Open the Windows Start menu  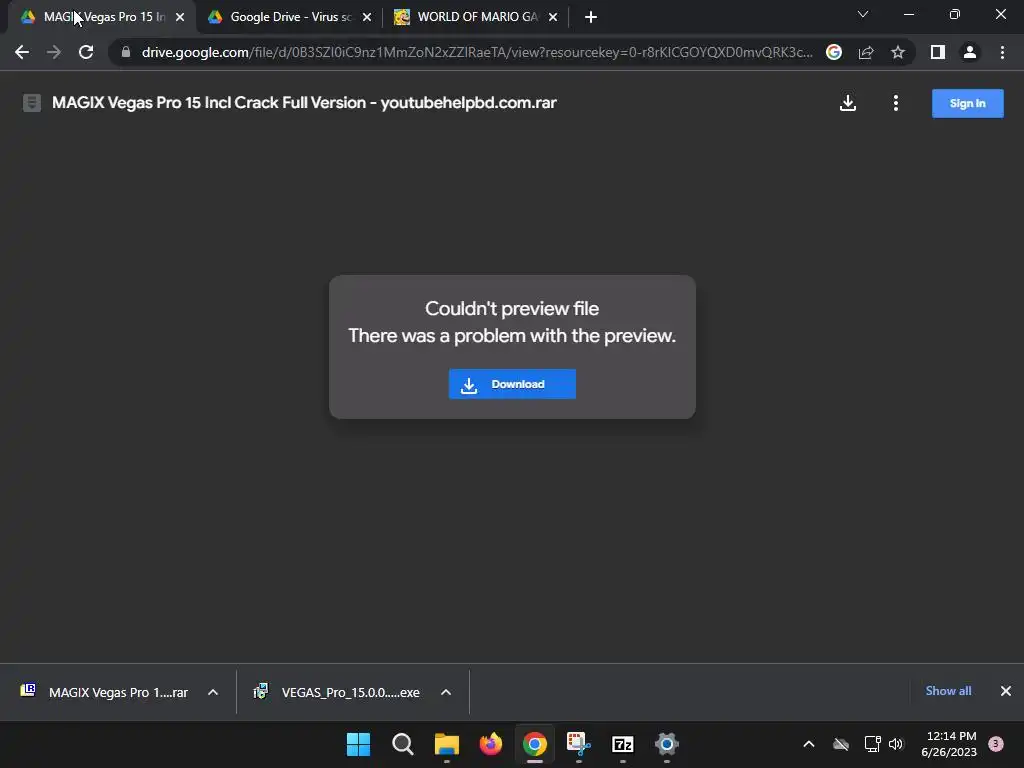click(x=359, y=744)
